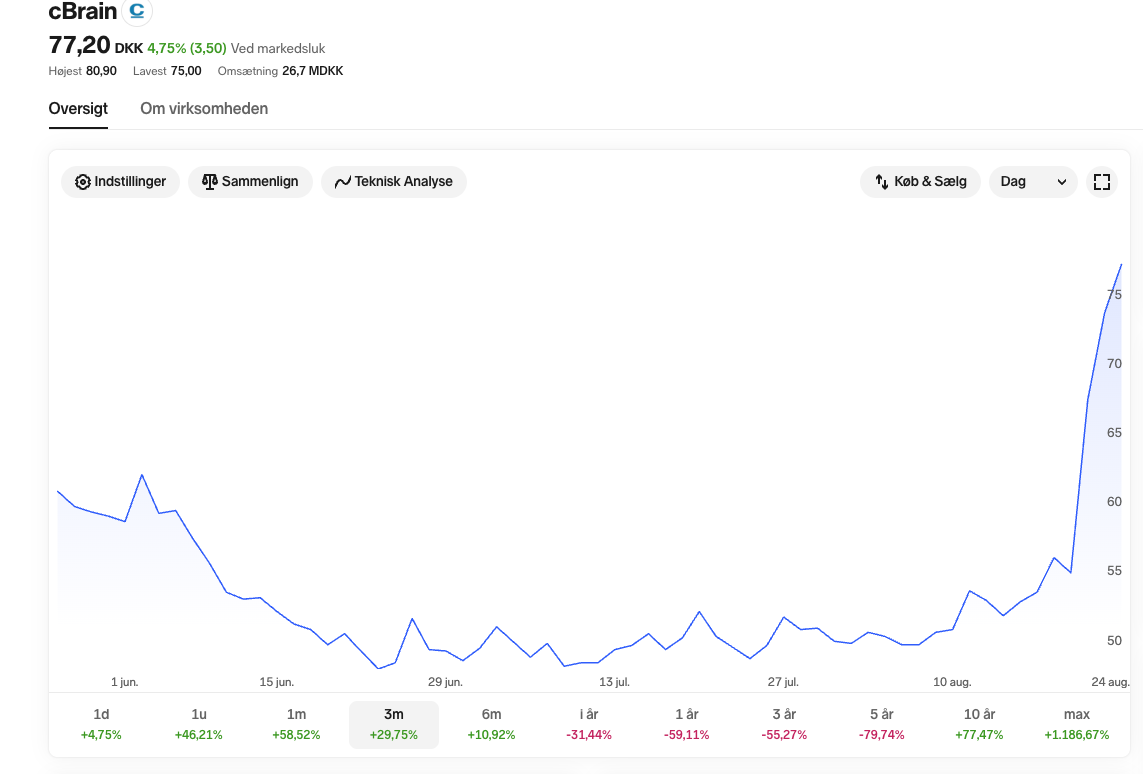Click the 24 aug. axis label
The width and height of the screenshot is (1143, 774).
(1110, 682)
